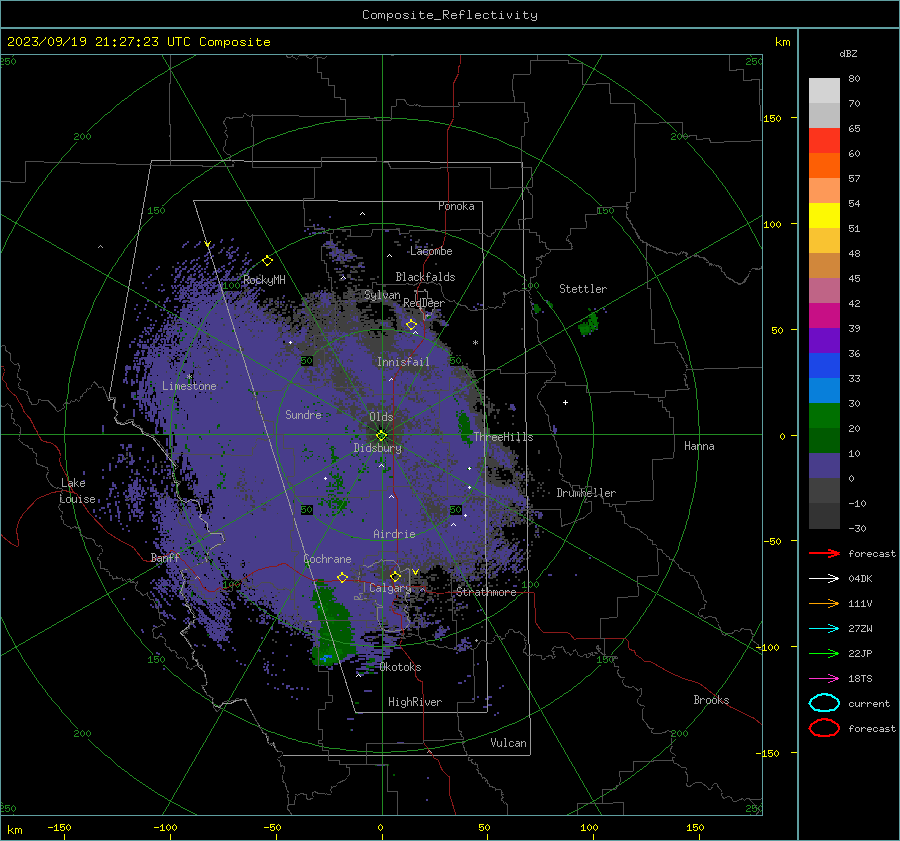
Task: Click the green echo cluster near Stettler
Action: click(x=588, y=323)
